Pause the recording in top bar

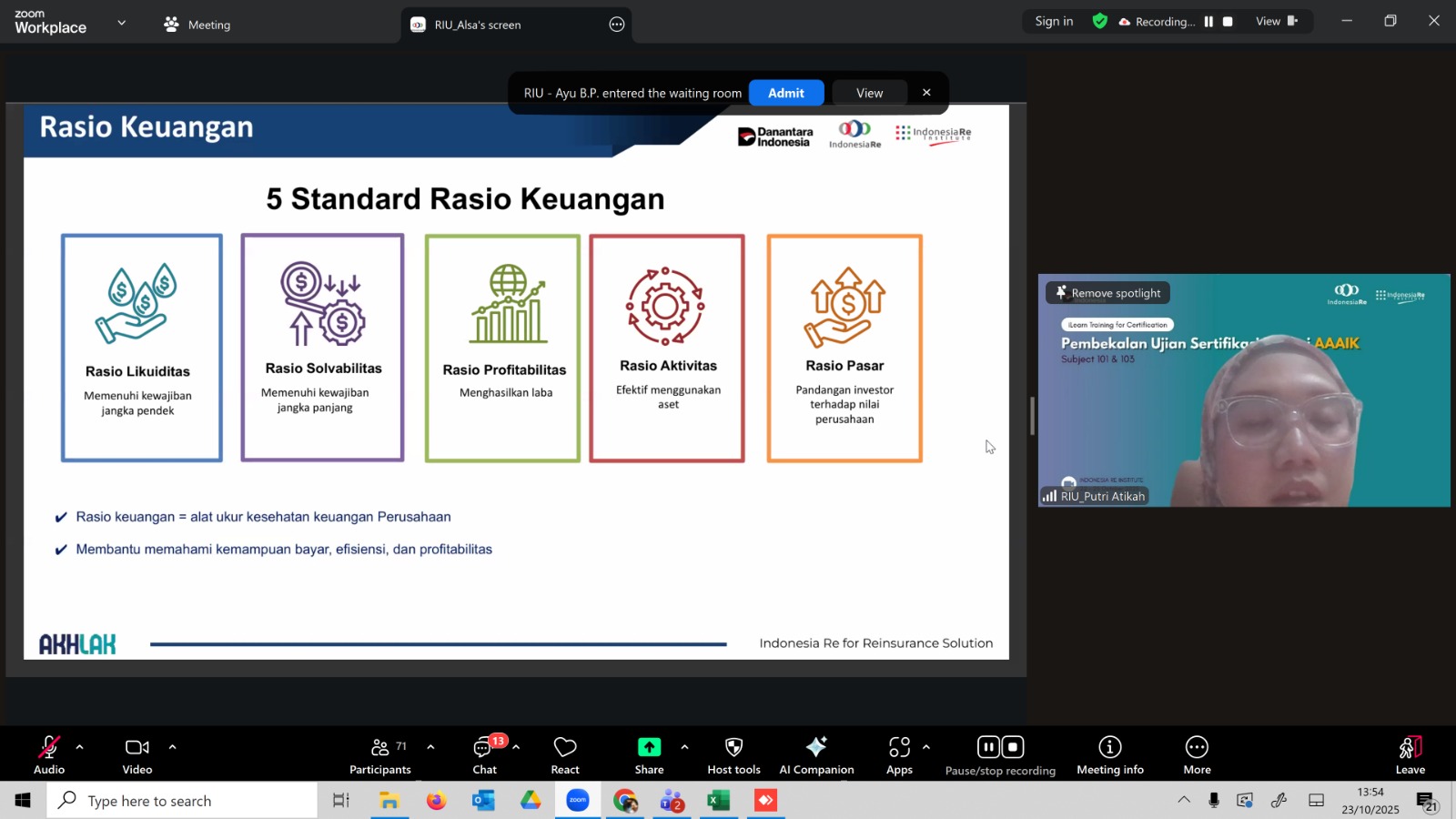click(1208, 22)
